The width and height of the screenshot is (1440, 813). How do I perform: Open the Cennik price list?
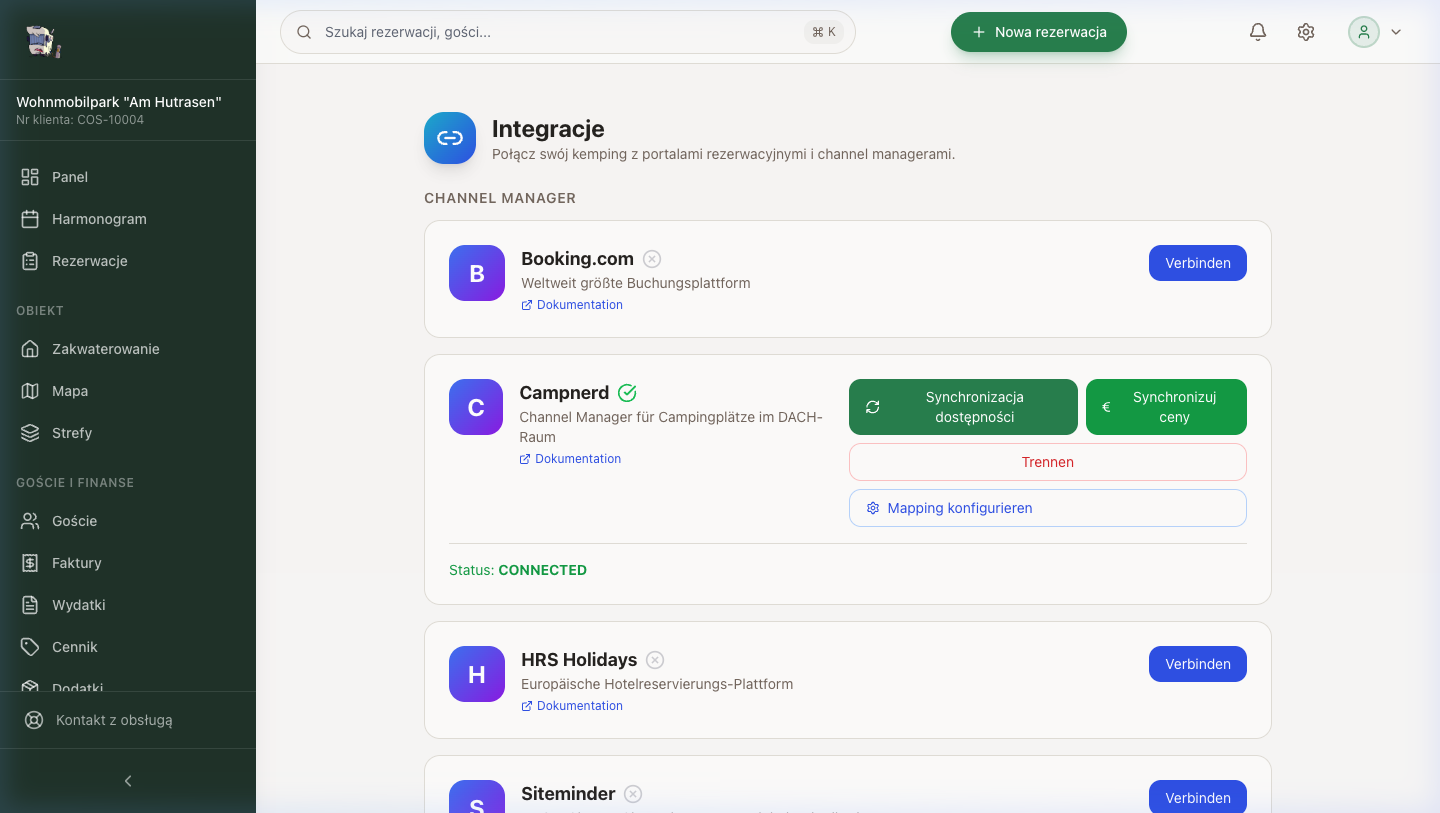pos(128,647)
